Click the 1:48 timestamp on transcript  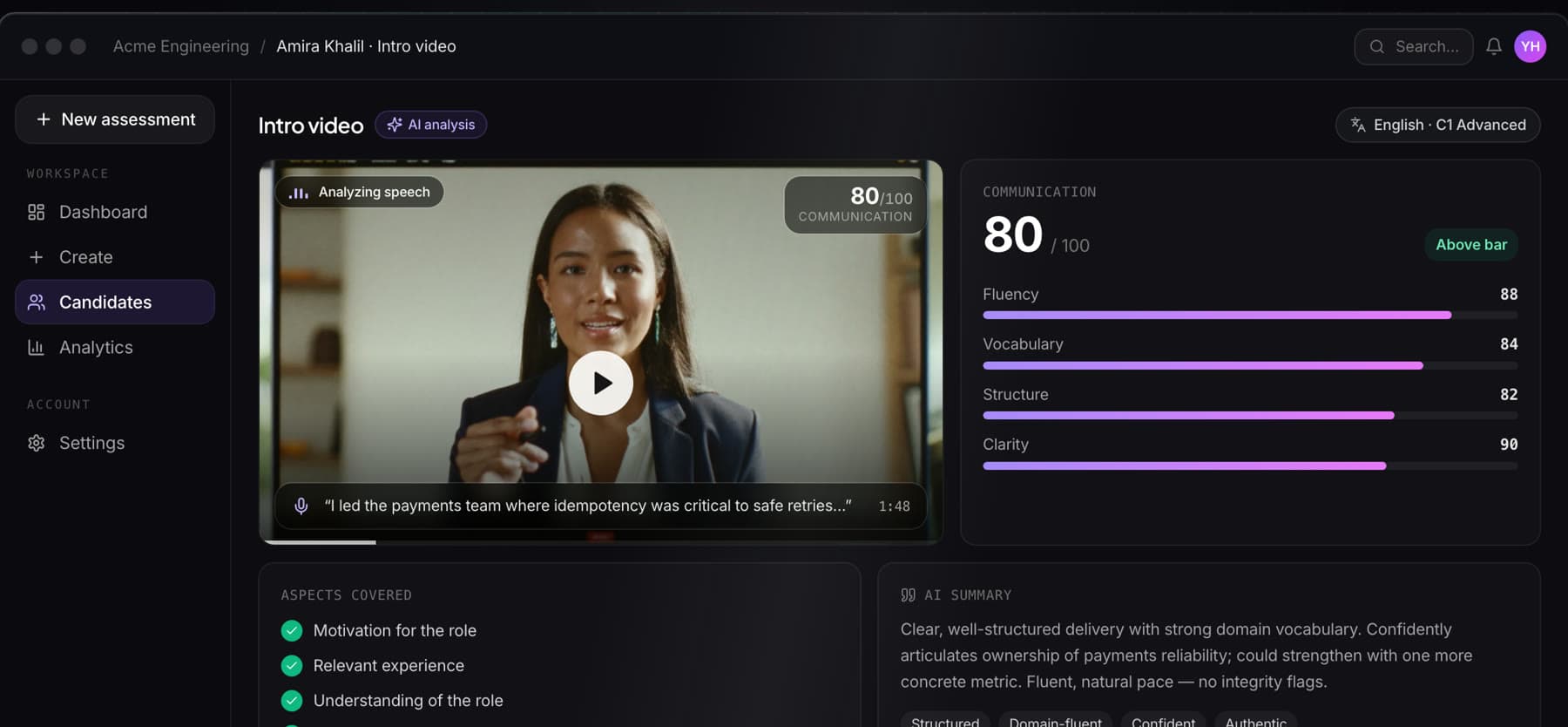(x=894, y=506)
